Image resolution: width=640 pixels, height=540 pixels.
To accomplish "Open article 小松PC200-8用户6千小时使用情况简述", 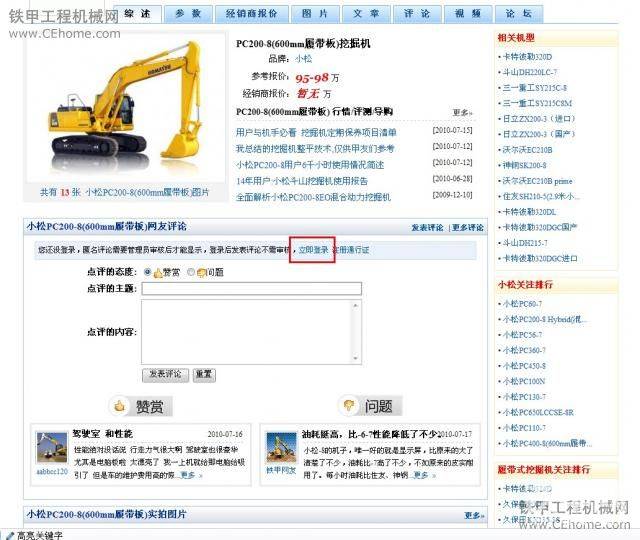I will pos(310,165).
